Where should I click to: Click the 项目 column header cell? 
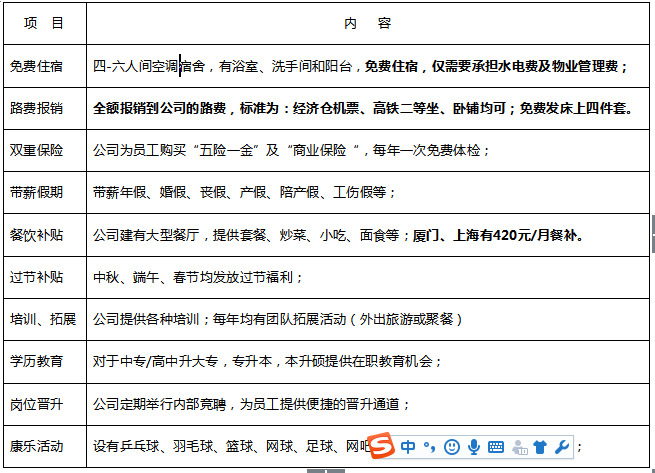pos(43,22)
